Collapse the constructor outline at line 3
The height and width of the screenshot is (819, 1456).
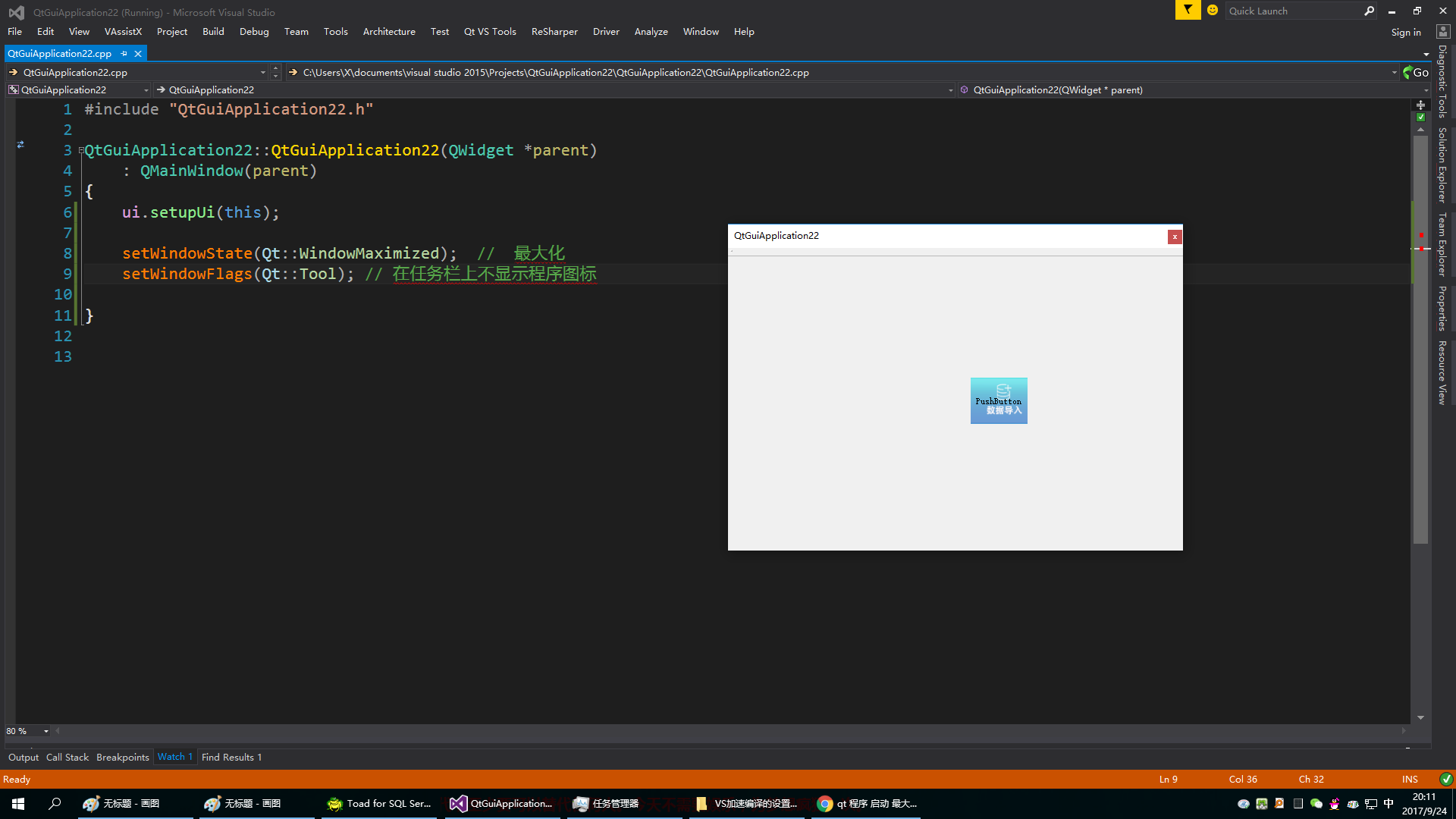coord(81,151)
